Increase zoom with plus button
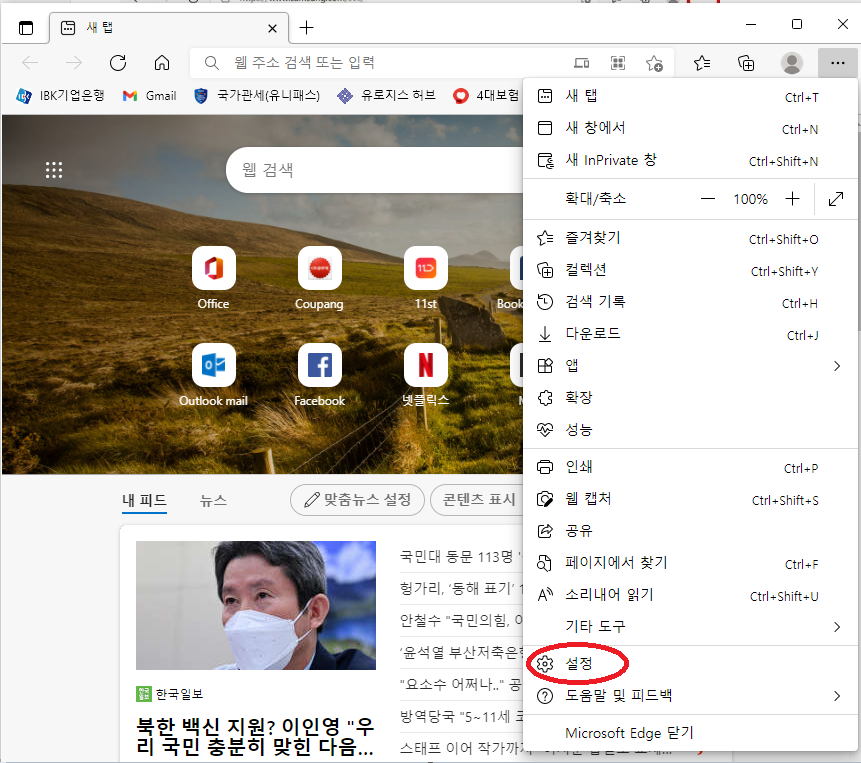This screenshot has height=763, width=861. 792,199
